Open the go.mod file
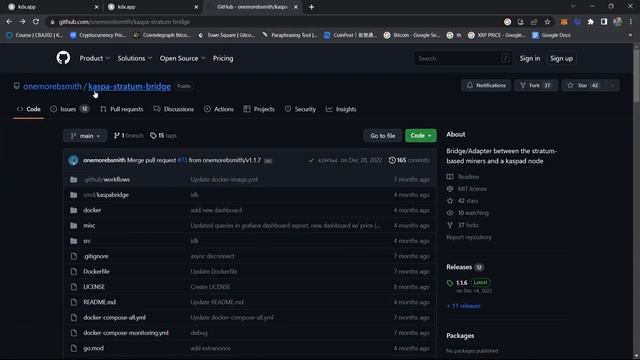The width and height of the screenshot is (640, 360). (x=93, y=348)
